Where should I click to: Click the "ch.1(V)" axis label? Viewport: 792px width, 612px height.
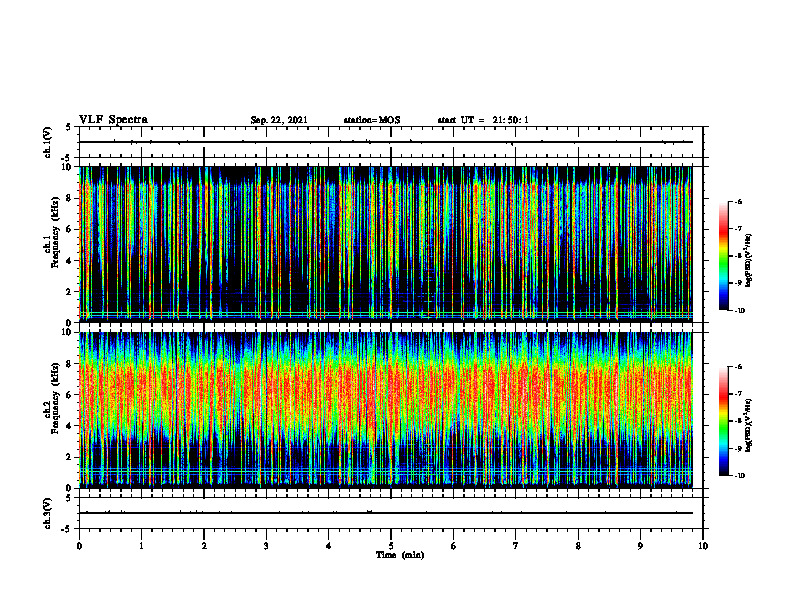pyautogui.click(x=48, y=142)
